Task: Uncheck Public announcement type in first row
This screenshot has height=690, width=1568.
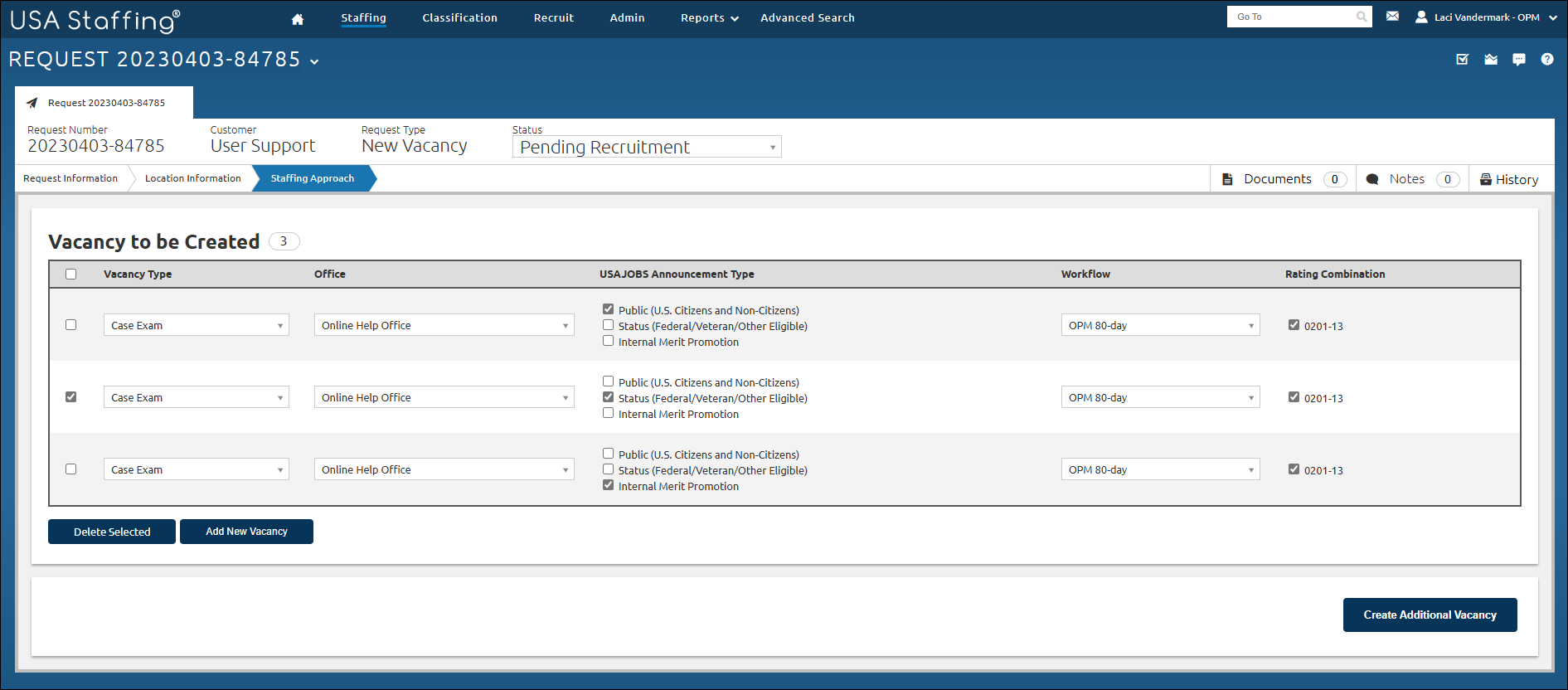Action: pos(609,309)
